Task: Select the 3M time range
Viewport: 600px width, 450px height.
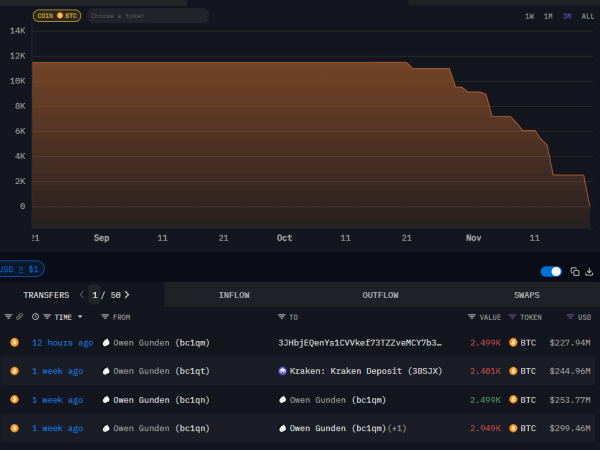Action: tap(567, 16)
